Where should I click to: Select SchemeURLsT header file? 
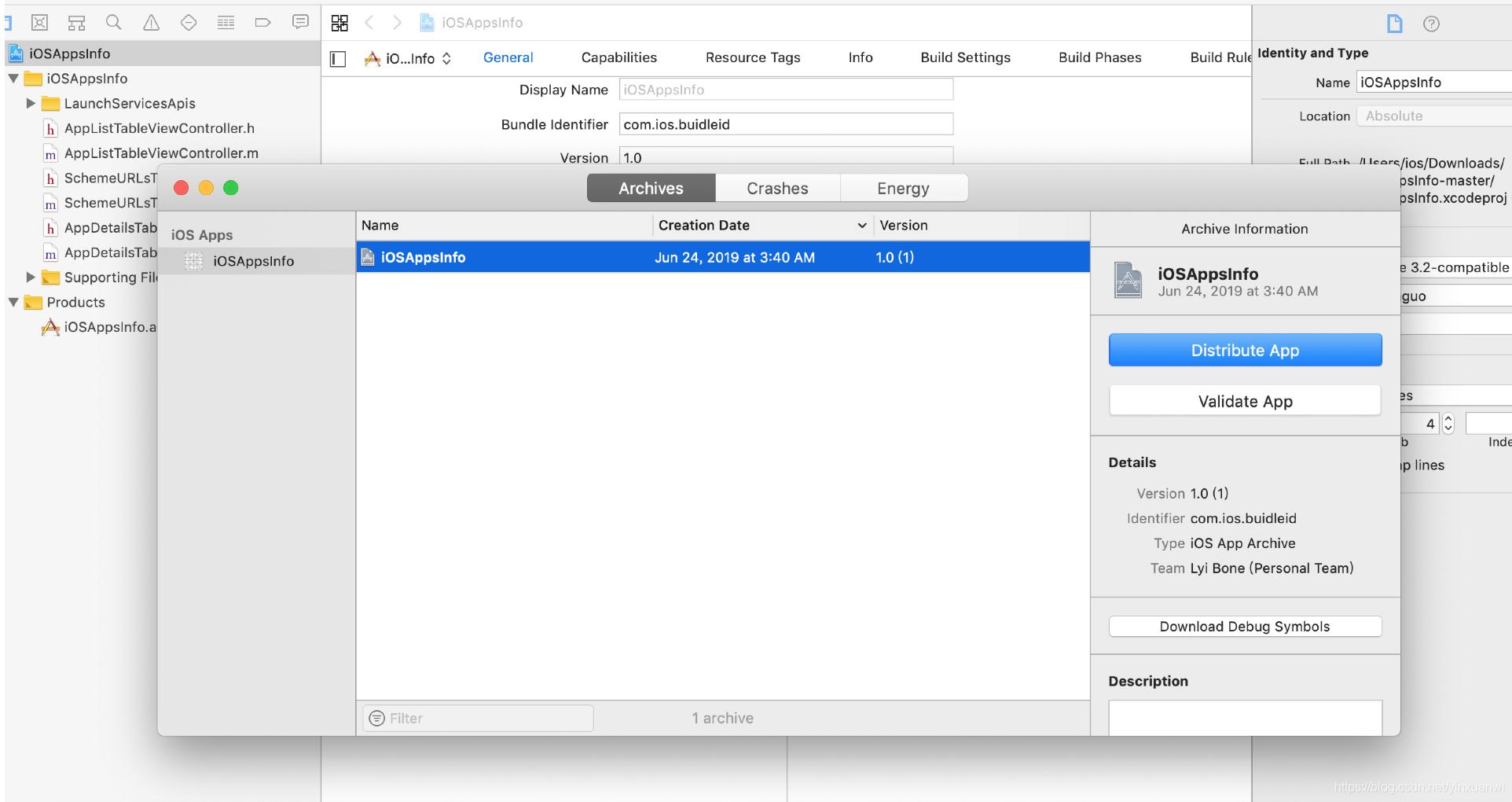point(100,178)
